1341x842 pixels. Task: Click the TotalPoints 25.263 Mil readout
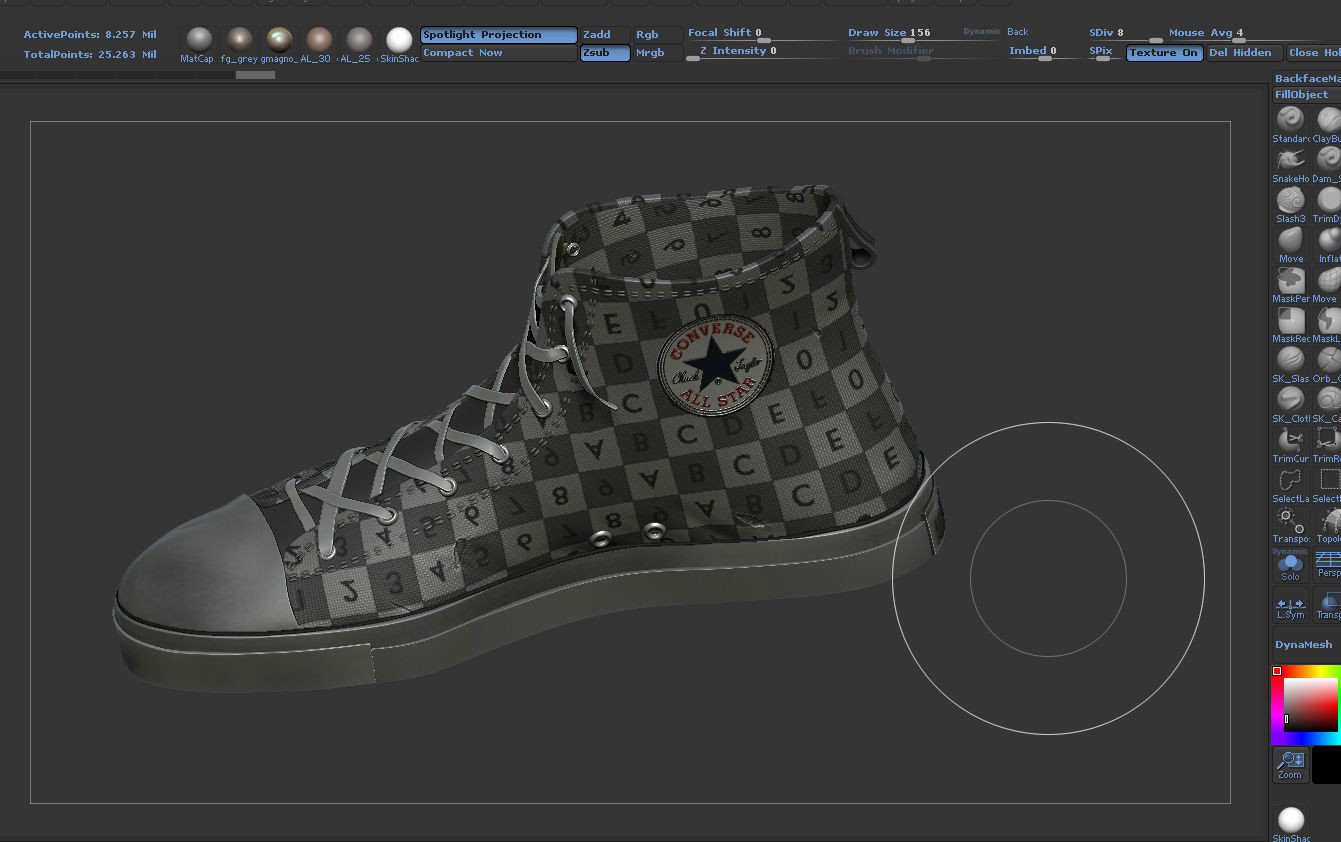pyautogui.click(x=90, y=55)
